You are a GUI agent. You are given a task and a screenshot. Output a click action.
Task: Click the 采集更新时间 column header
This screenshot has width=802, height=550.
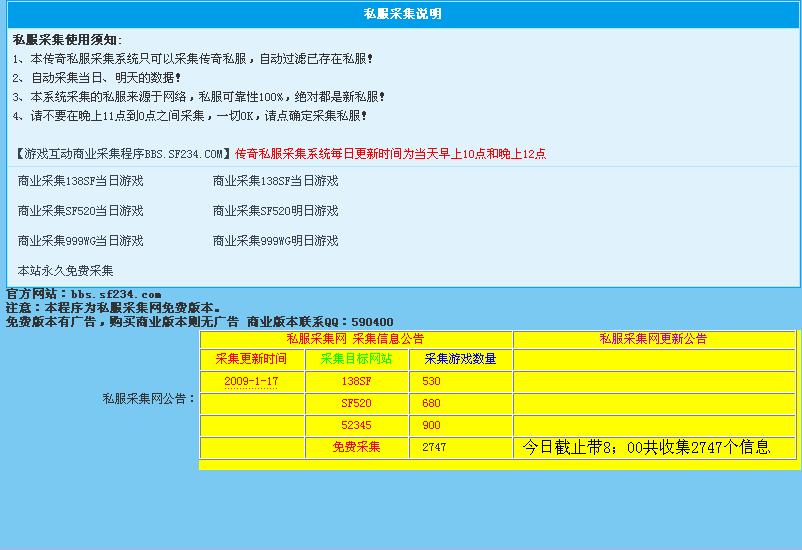(x=251, y=359)
